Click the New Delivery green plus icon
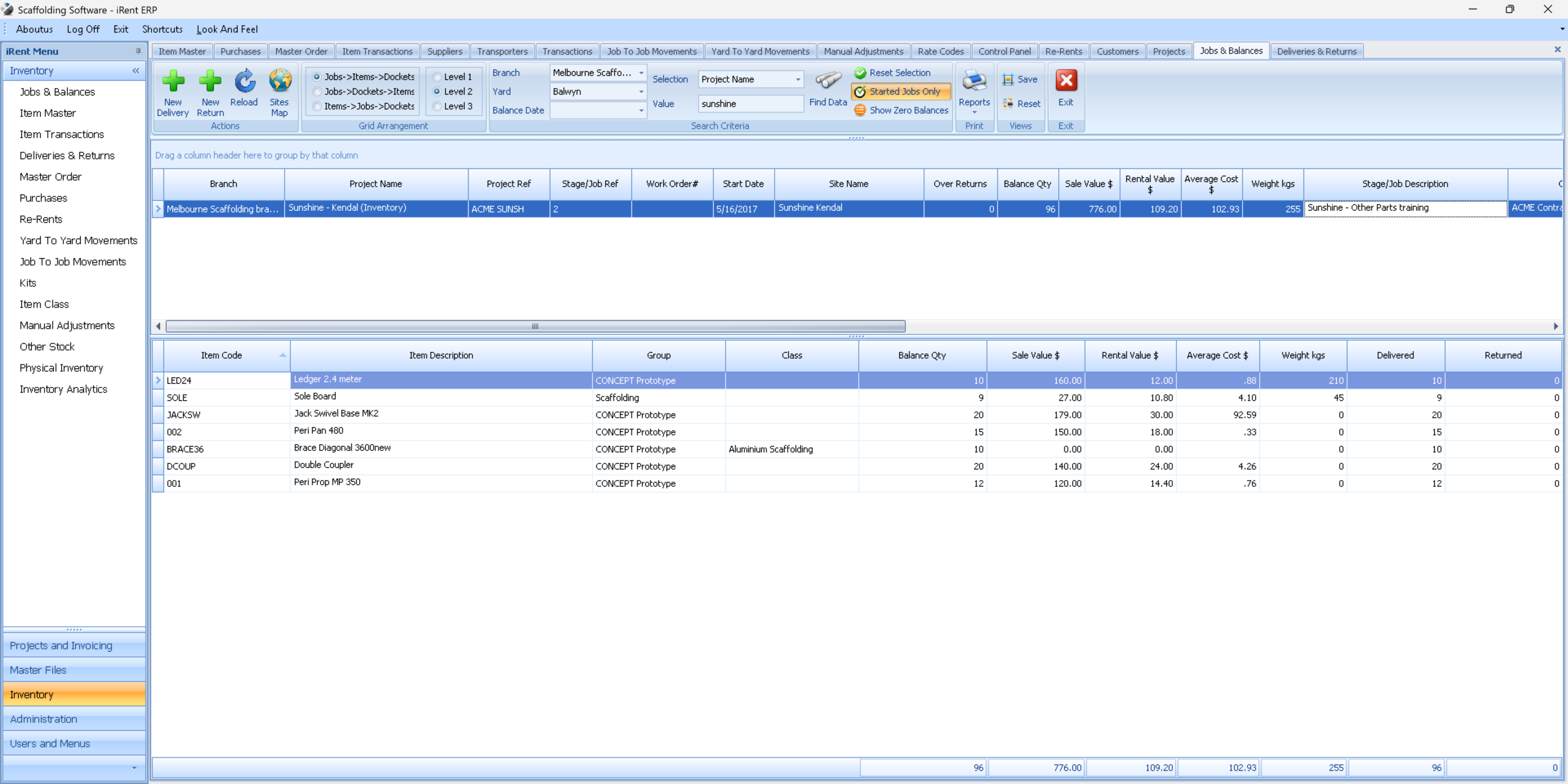This screenshot has width=1568, height=784. 173,81
